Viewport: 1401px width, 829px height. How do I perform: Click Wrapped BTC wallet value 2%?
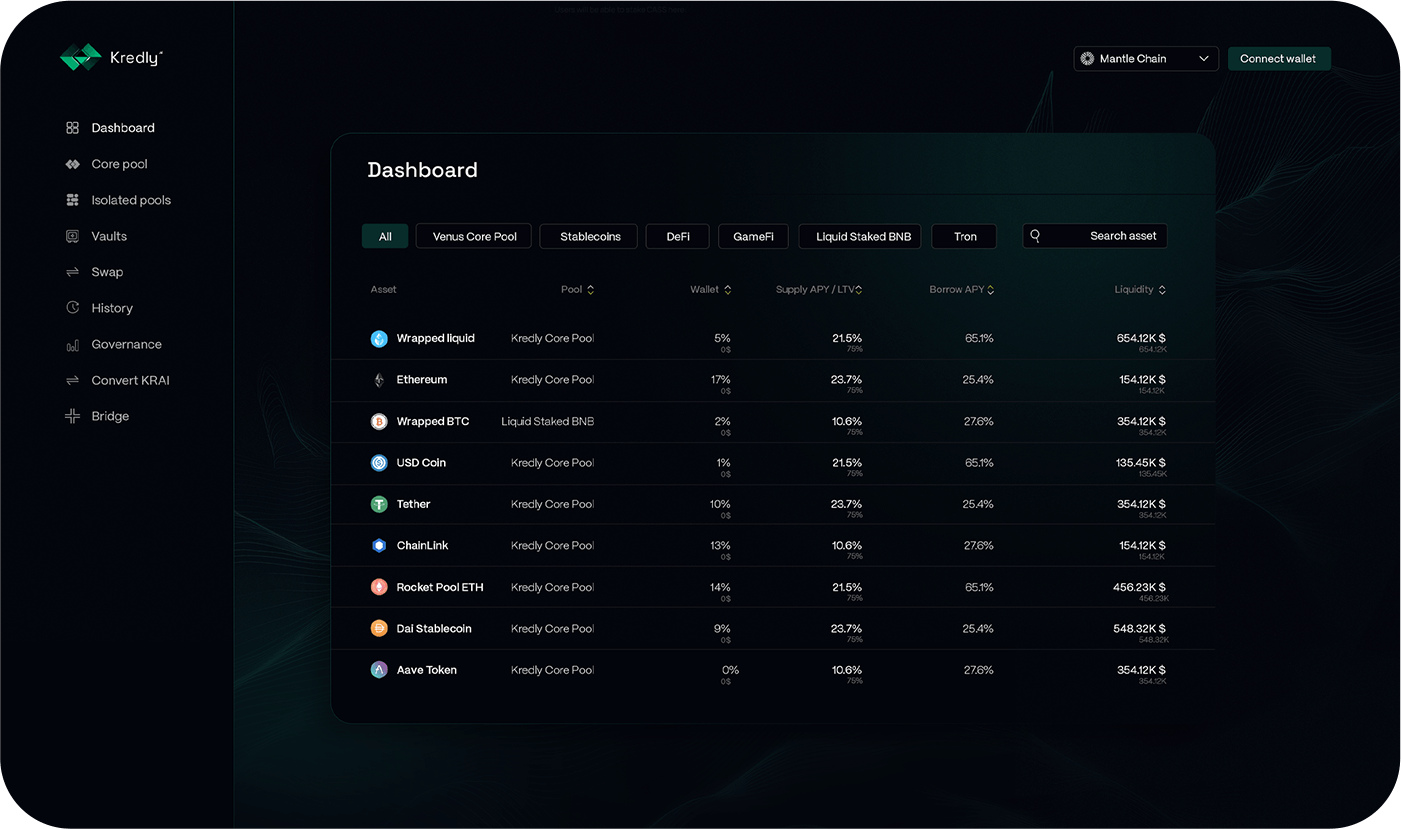(723, 422)
